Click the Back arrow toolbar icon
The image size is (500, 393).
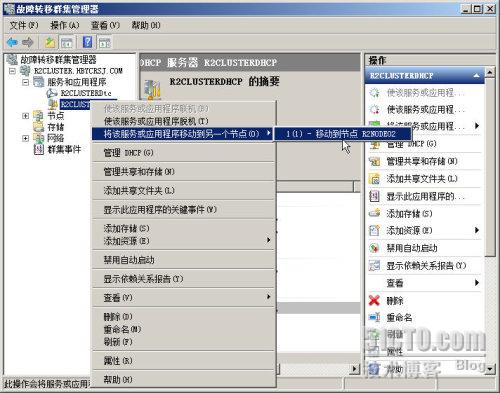[x=12, y=42]
